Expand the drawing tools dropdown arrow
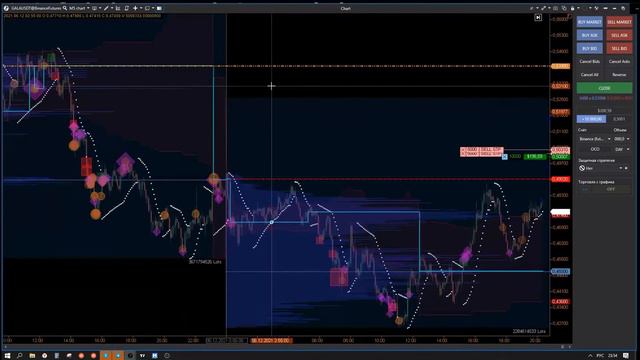Image resolution: width=640 pixels, height=360 pixels. tap(112, 8)
